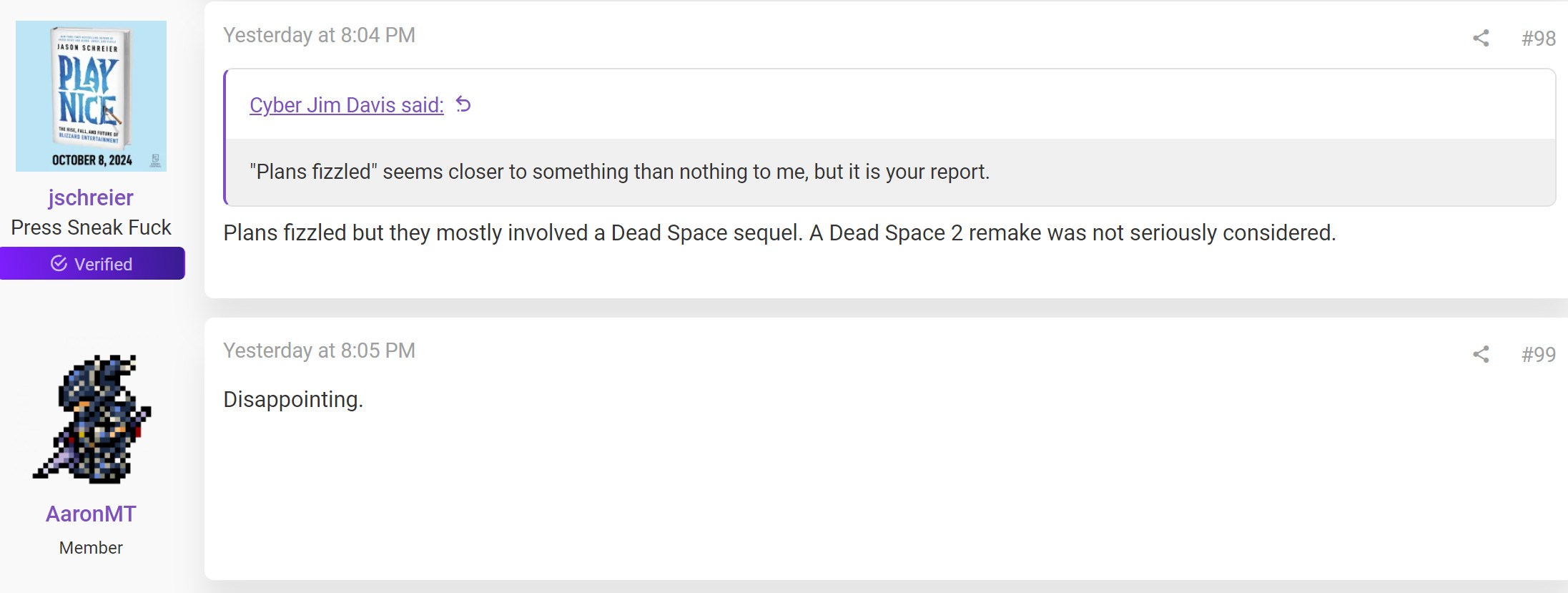Viewport: 1568px width, 593px height.
Task: Click the checkmark icon in Verified badge
Action: 59,264
